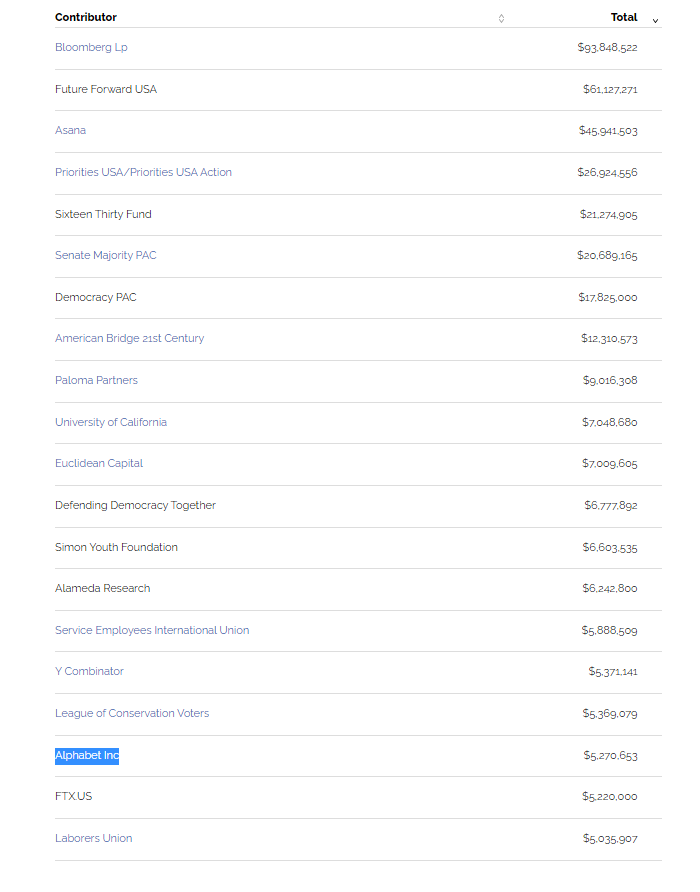
Task: Click the $6,603,535 total value
Action: [x=610, y=547]
